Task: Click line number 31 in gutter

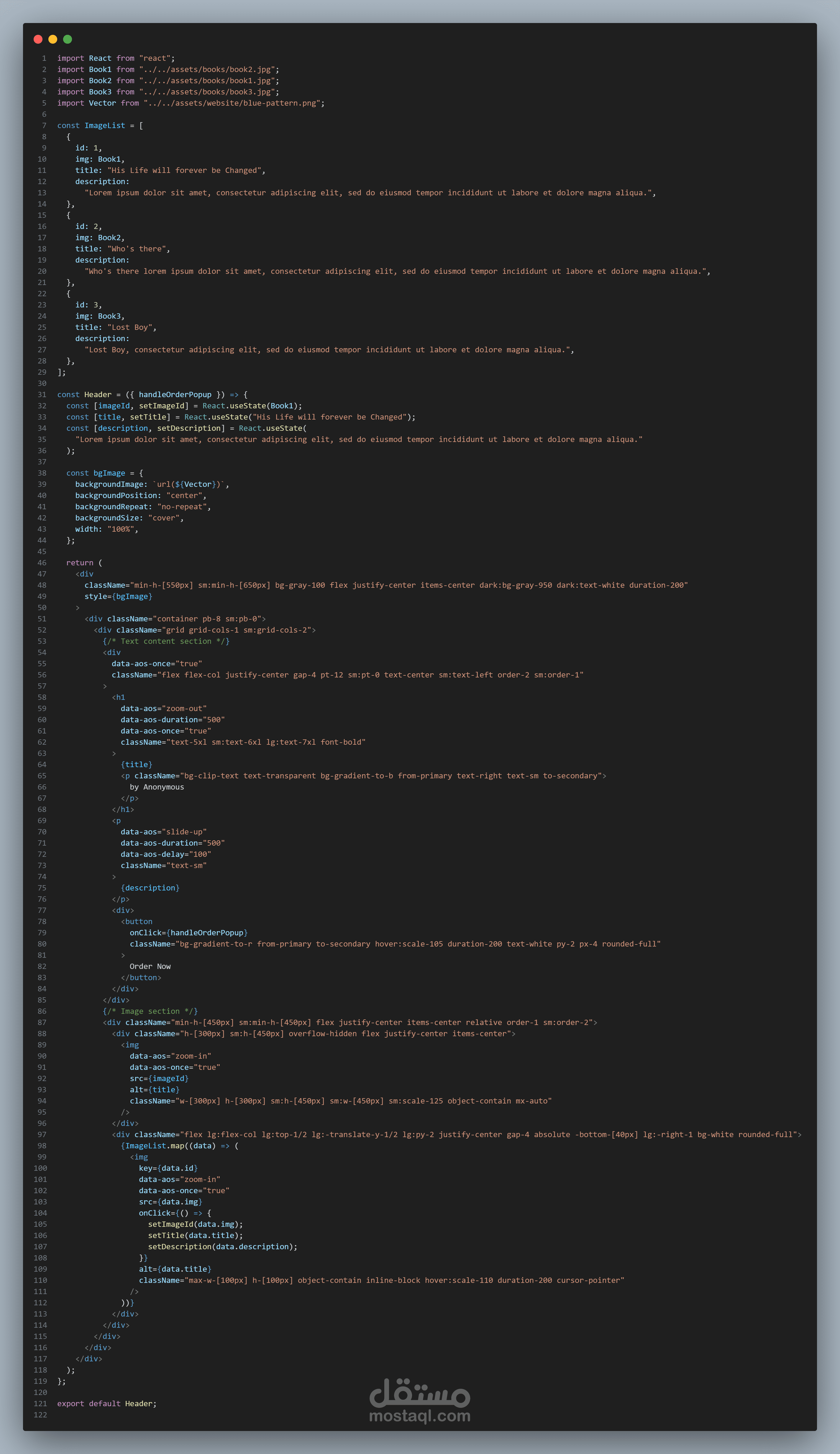Action: pyautogui.click(x=42, y=395)
